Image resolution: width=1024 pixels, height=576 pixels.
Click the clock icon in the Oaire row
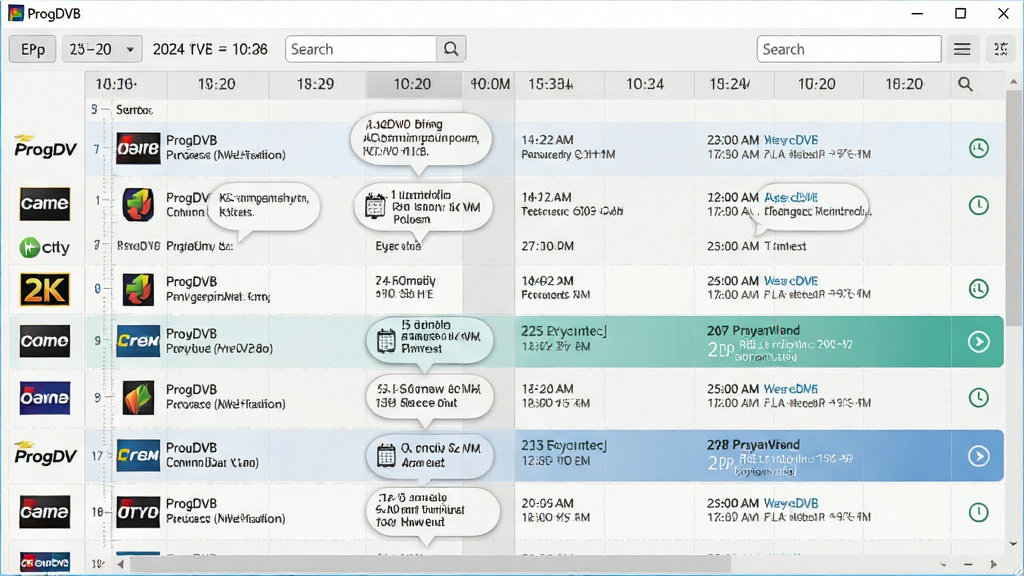click(978, 148)
